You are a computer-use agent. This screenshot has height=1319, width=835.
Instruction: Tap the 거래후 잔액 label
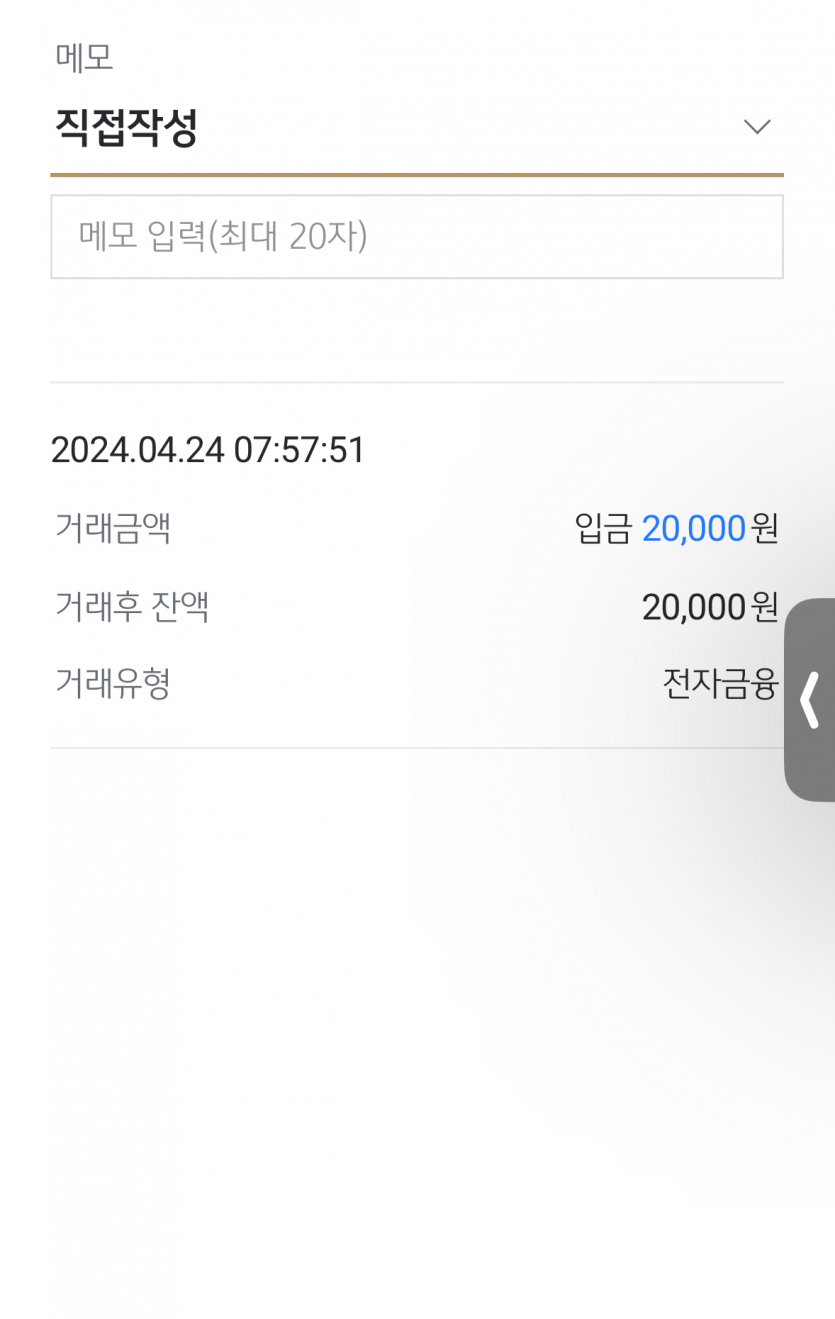coord(132,606)
